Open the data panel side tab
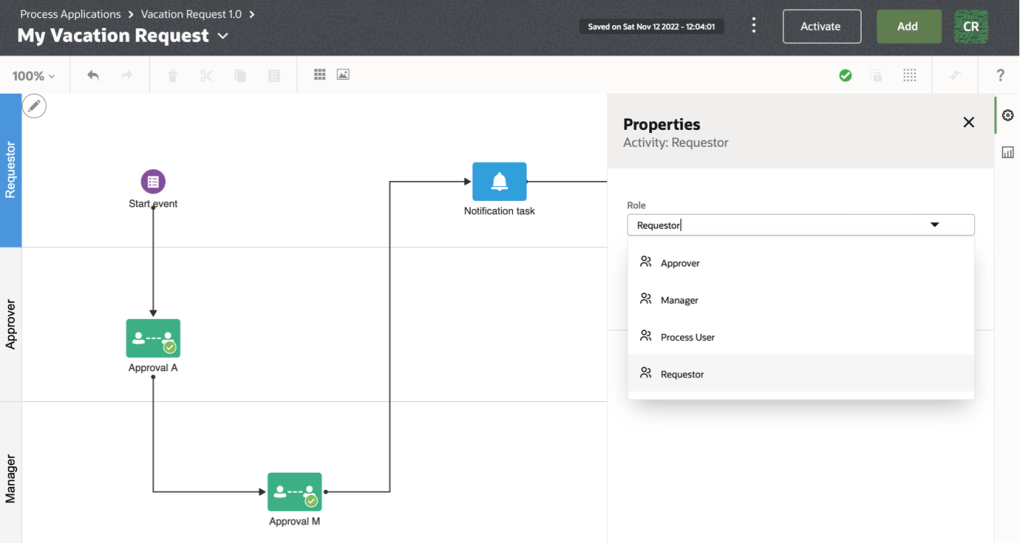The image size is (1023, 546). pyautogui.click(x=1008, y=152)
